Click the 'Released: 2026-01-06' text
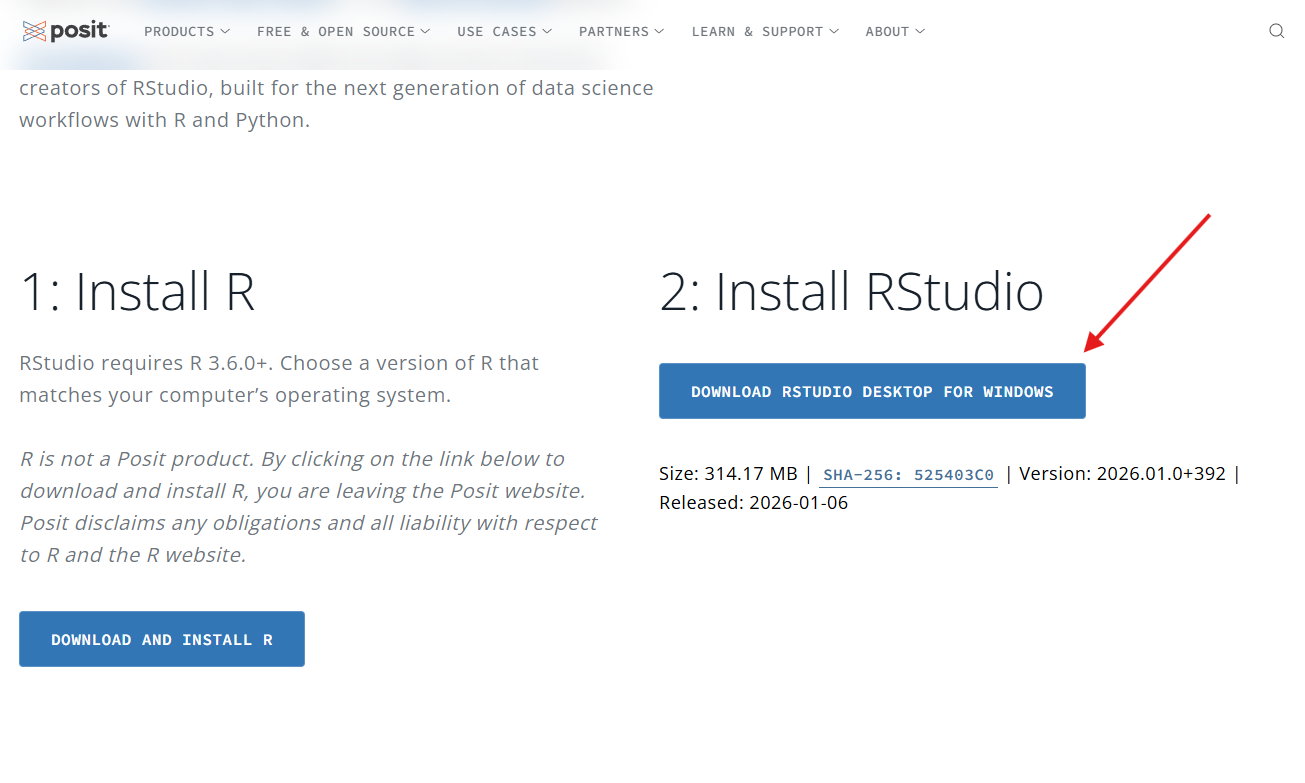The width and height of the screenshot is (1305, 783). [x=753, y=503]
